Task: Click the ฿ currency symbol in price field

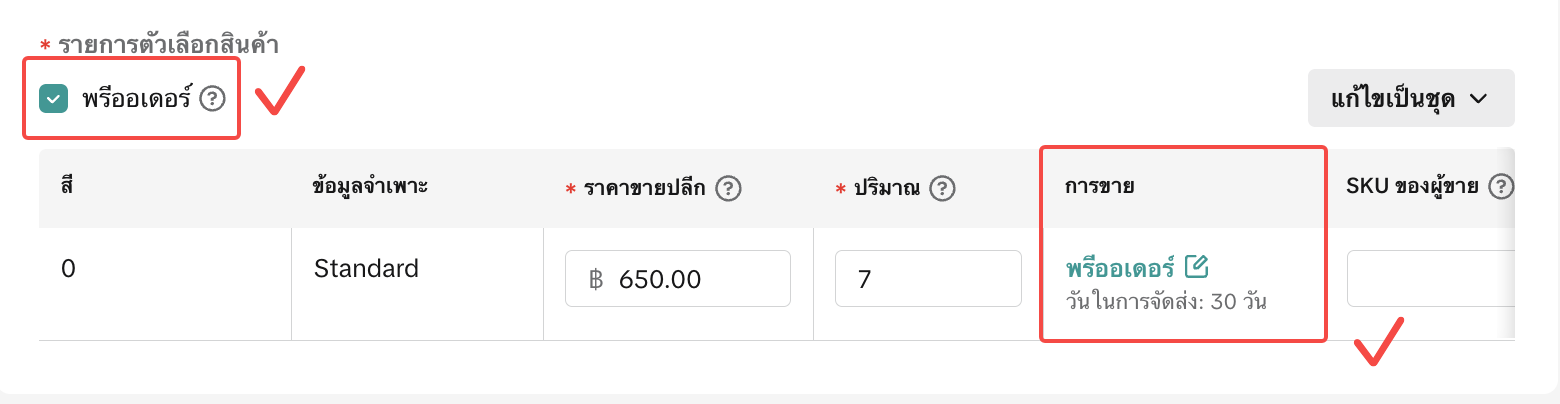Action: [x=596, y=278]
